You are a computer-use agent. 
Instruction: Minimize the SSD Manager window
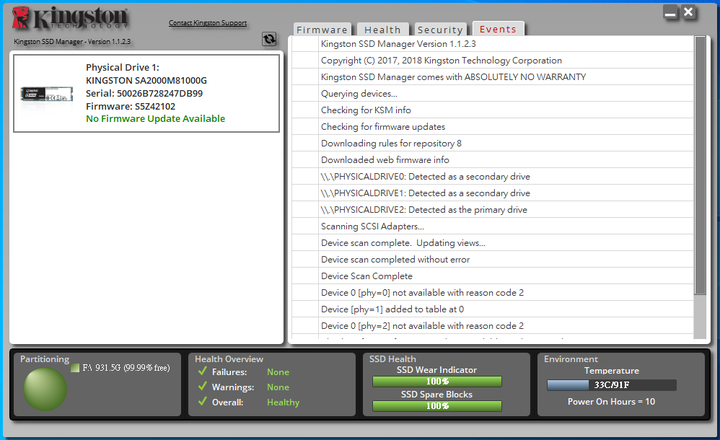670,13
